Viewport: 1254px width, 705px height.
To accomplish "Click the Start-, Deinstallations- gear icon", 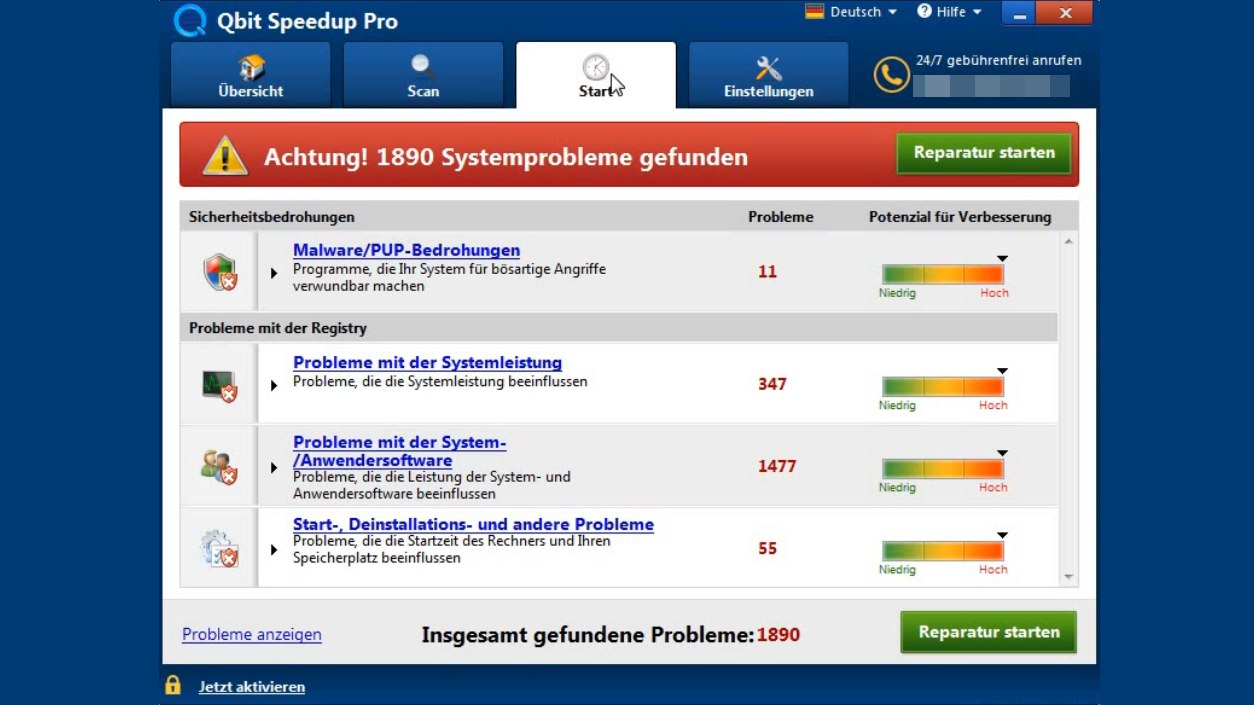I will (x=219, y=548).
